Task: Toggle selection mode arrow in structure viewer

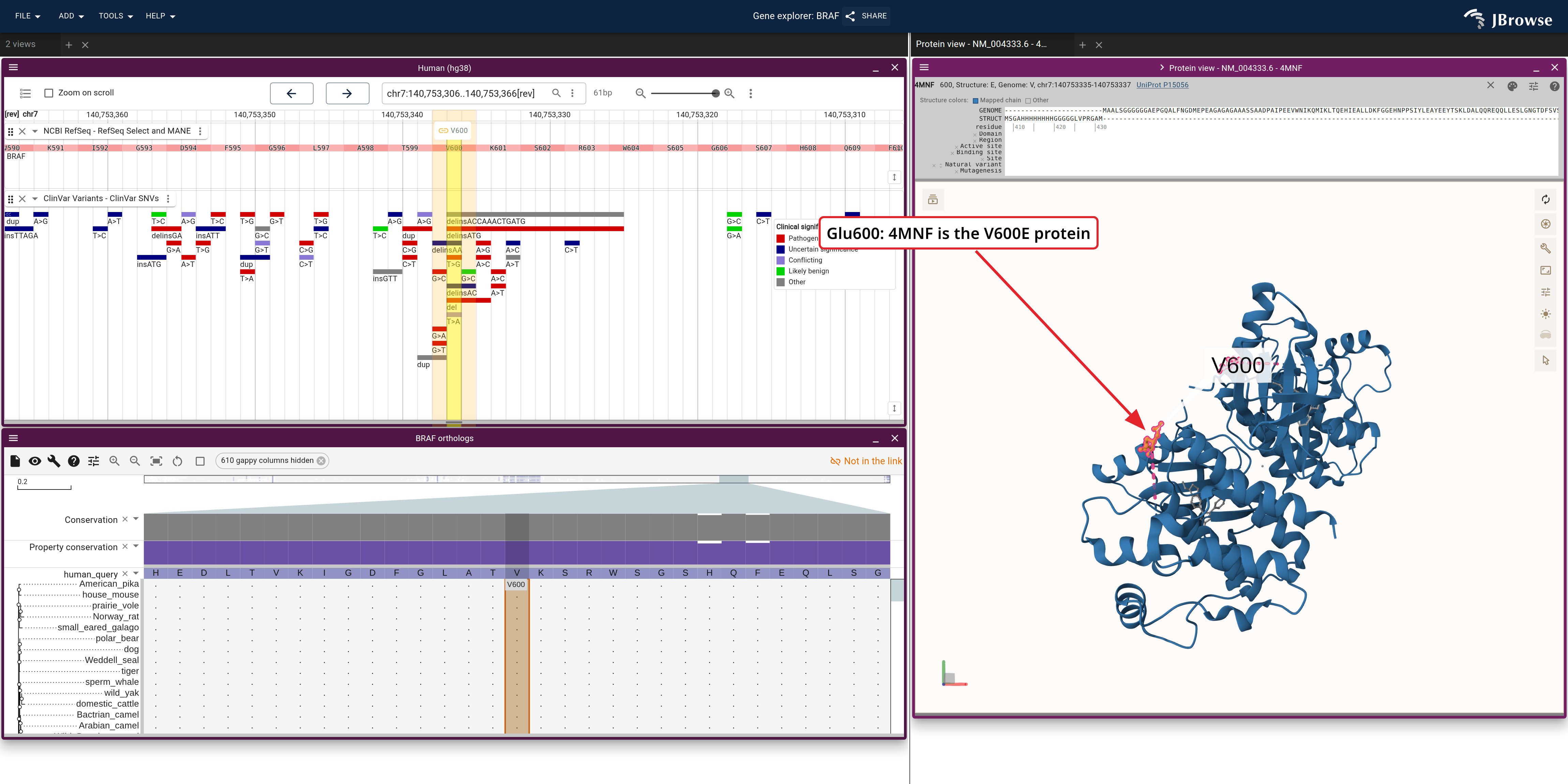Action: pos(1546,360)
